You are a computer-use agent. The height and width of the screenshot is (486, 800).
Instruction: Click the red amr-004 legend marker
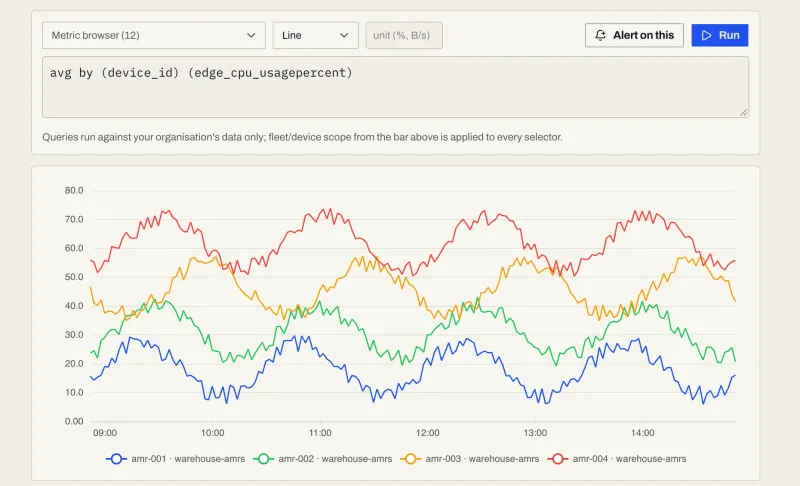coord(558,458)
